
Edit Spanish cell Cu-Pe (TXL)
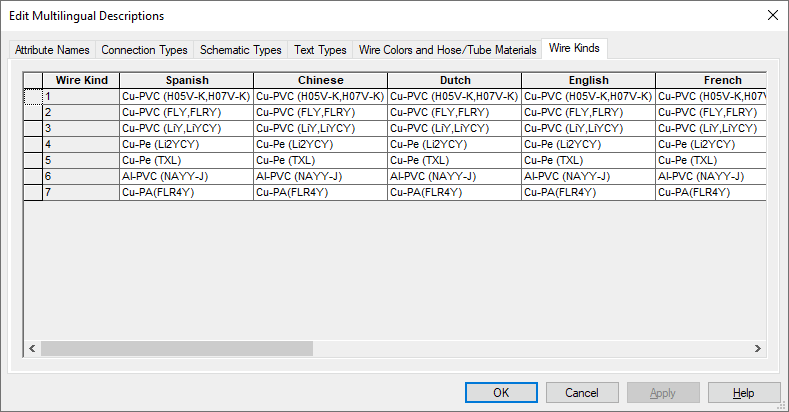click(x=187, y=160)
